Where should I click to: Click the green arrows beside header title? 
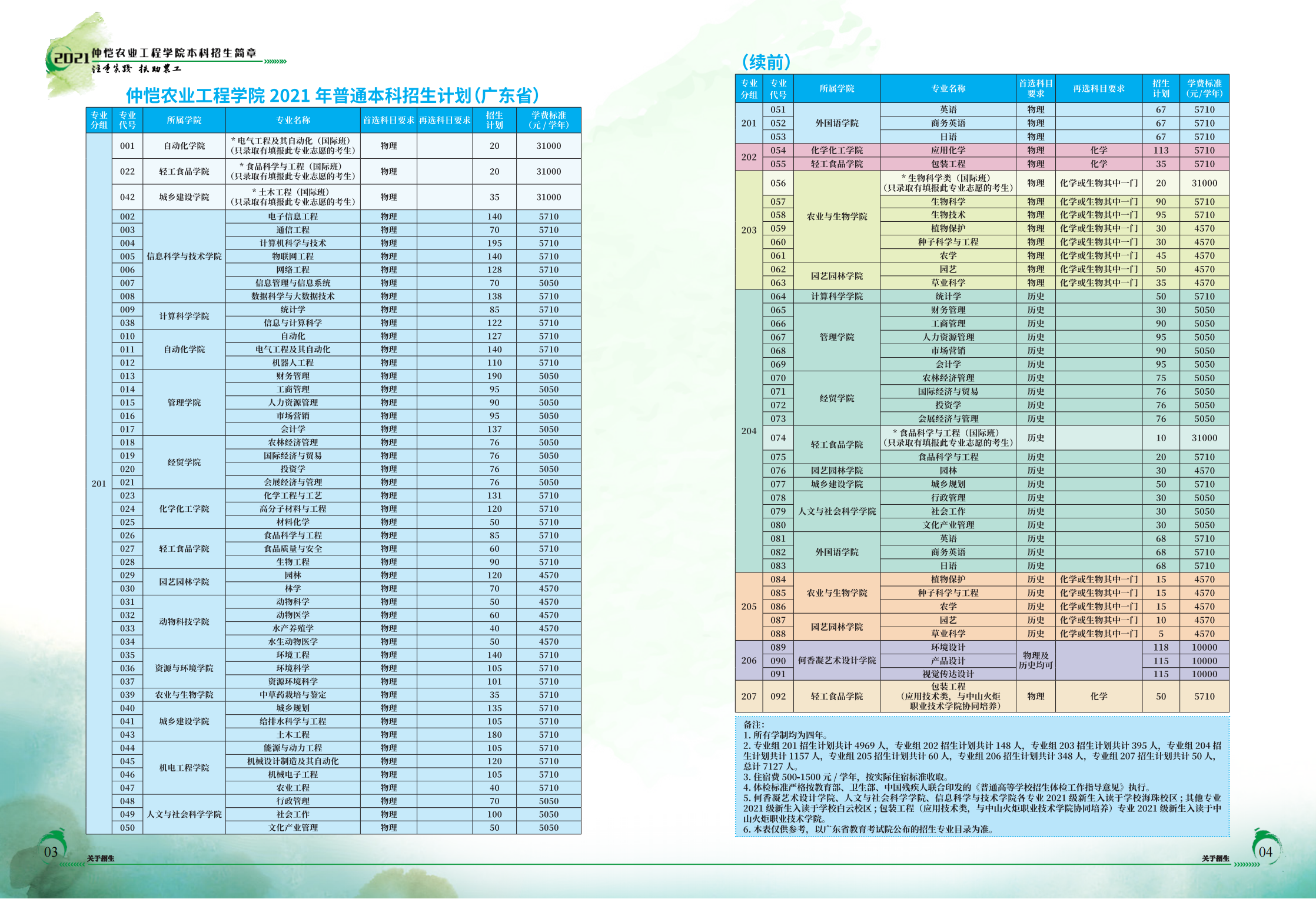click(275, 61)
